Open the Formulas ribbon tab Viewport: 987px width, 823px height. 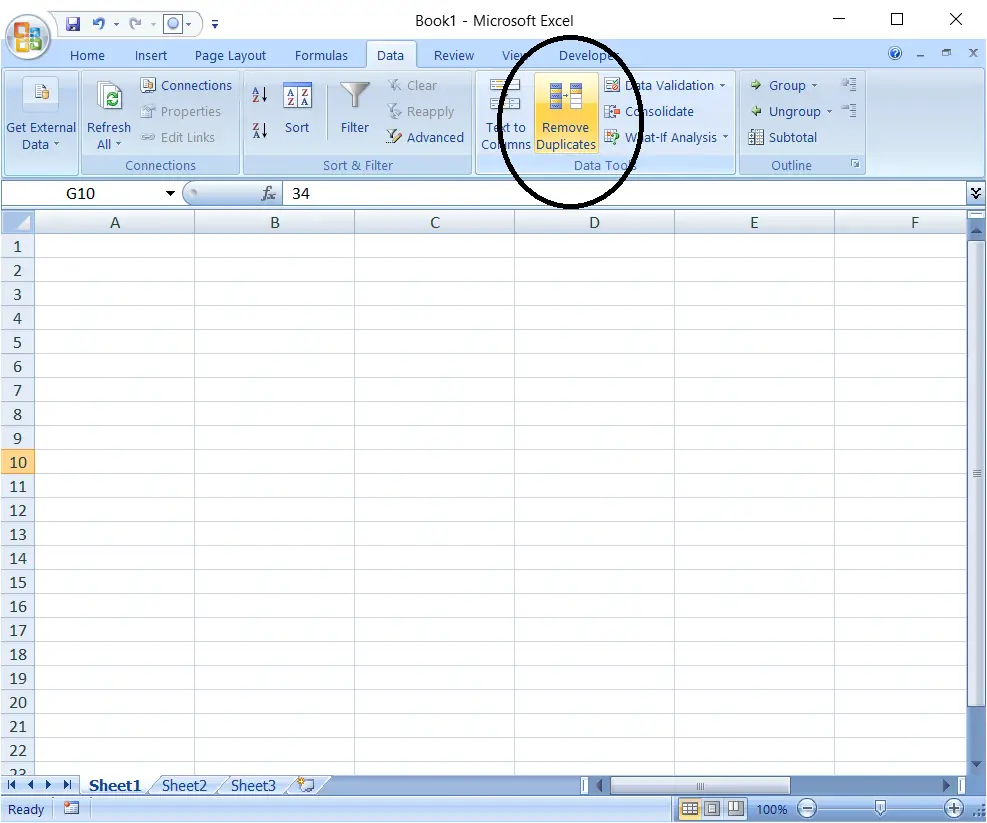point(321,55)
